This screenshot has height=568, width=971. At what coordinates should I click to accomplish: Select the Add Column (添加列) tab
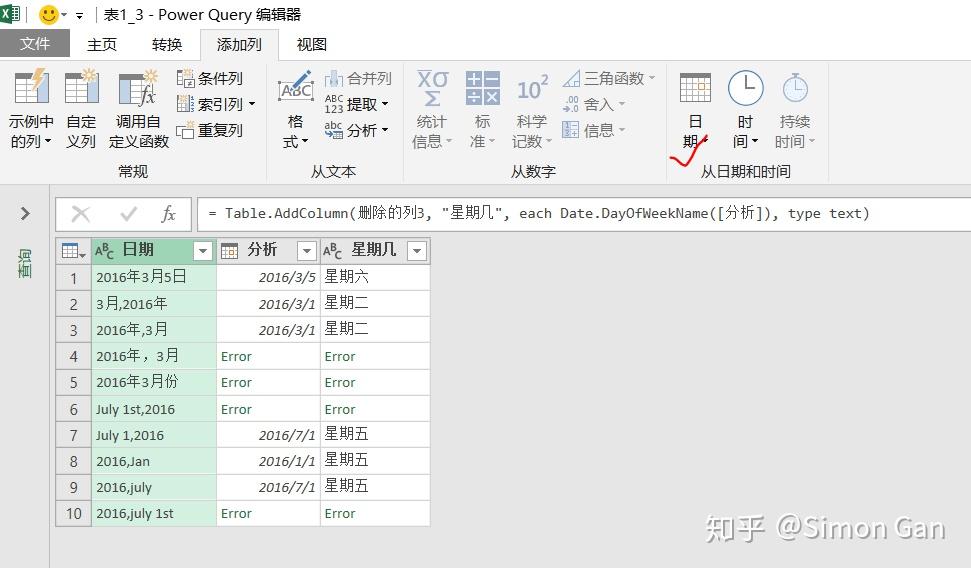239,45
